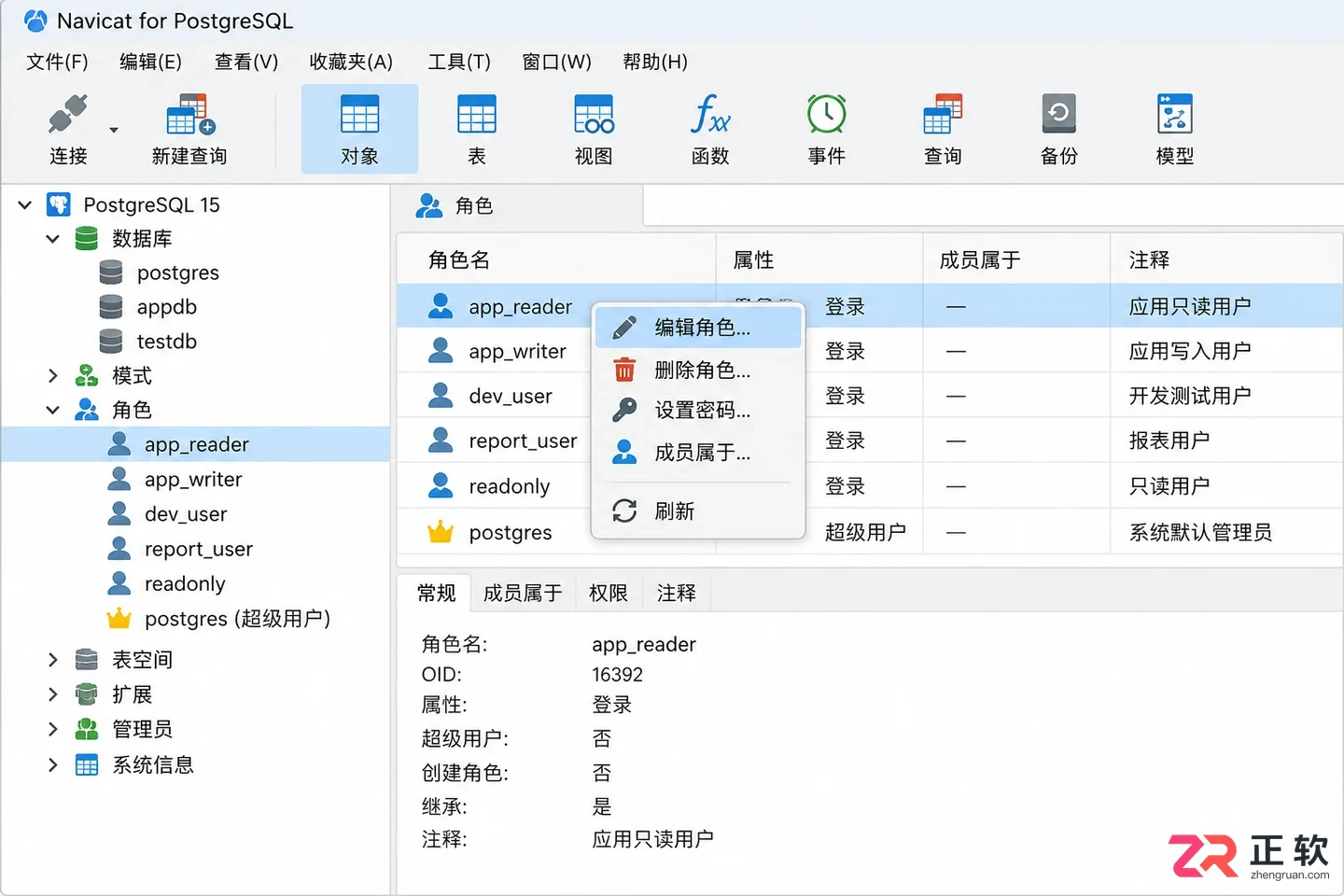The image size is (1344, 896).
Task: Open the 视图 toolbar icon
Action: [594, 115]
